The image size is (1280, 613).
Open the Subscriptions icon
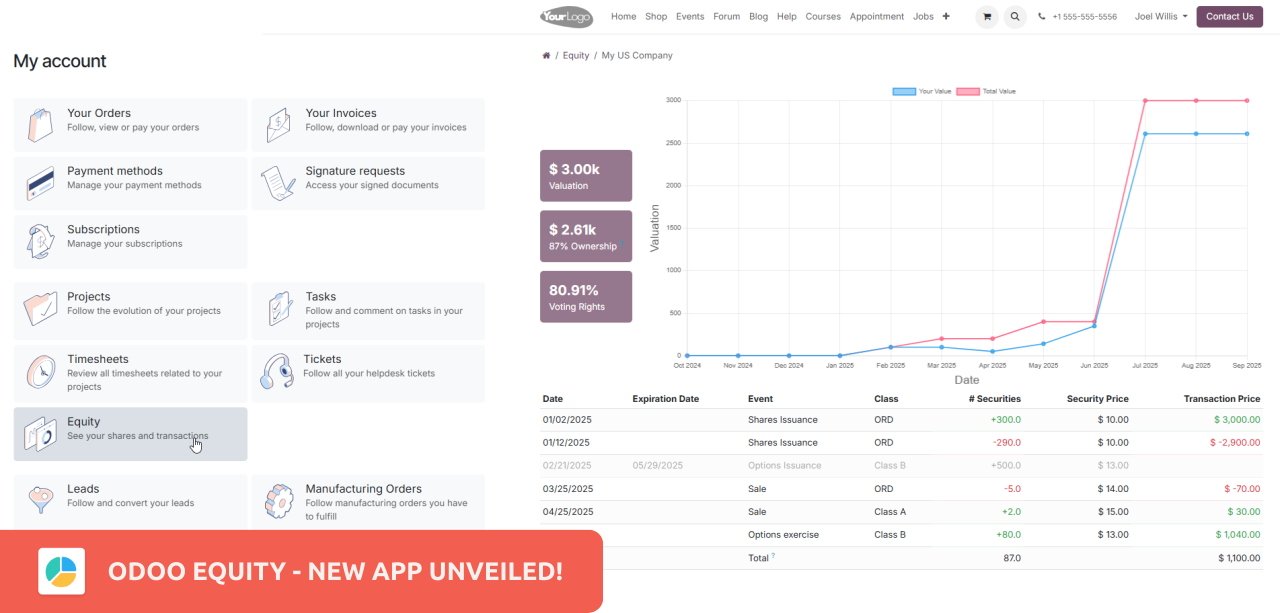[x=40, y=241]
